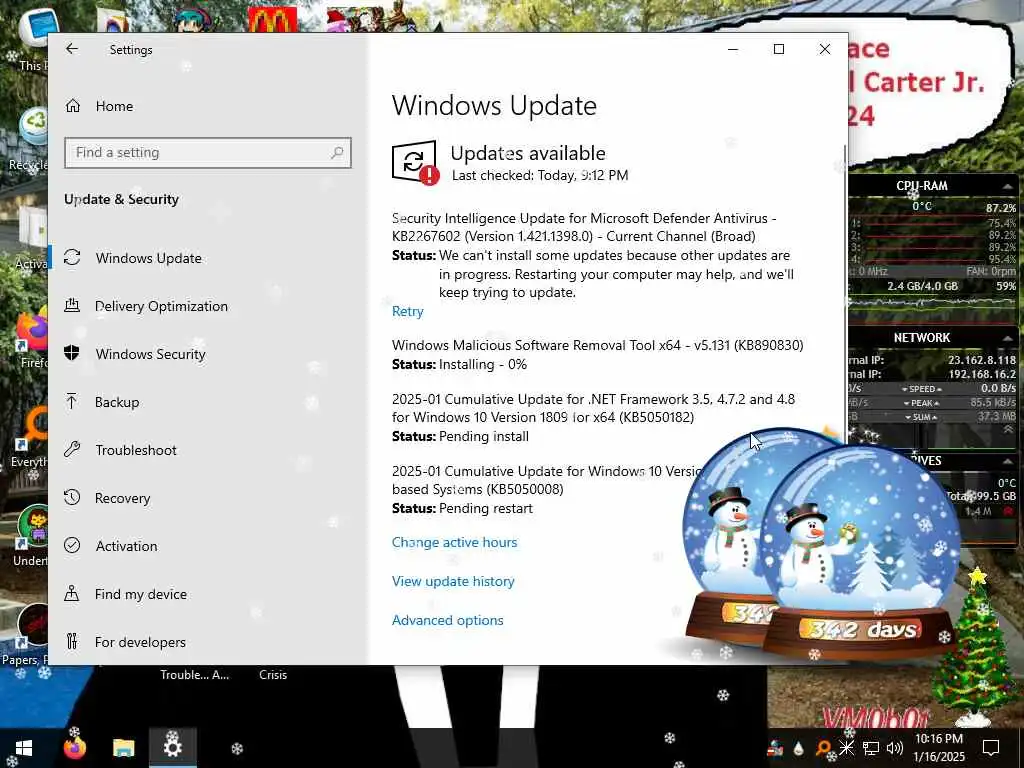This screenshot has width=1024, height=768.
Task: Click the Update & Security sidebar heading
Action: [x=121, y=199]
